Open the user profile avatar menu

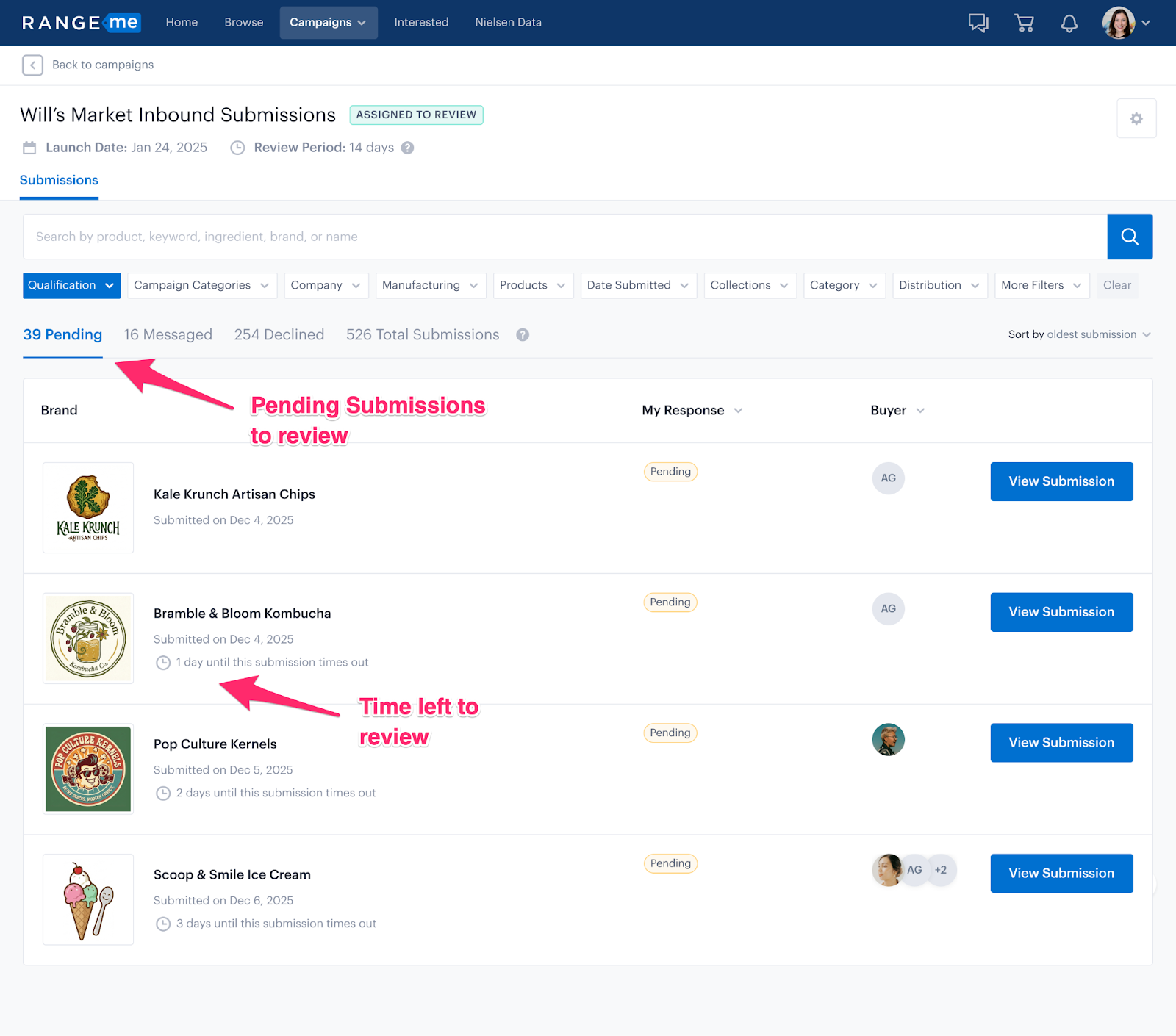[1125, 23]
